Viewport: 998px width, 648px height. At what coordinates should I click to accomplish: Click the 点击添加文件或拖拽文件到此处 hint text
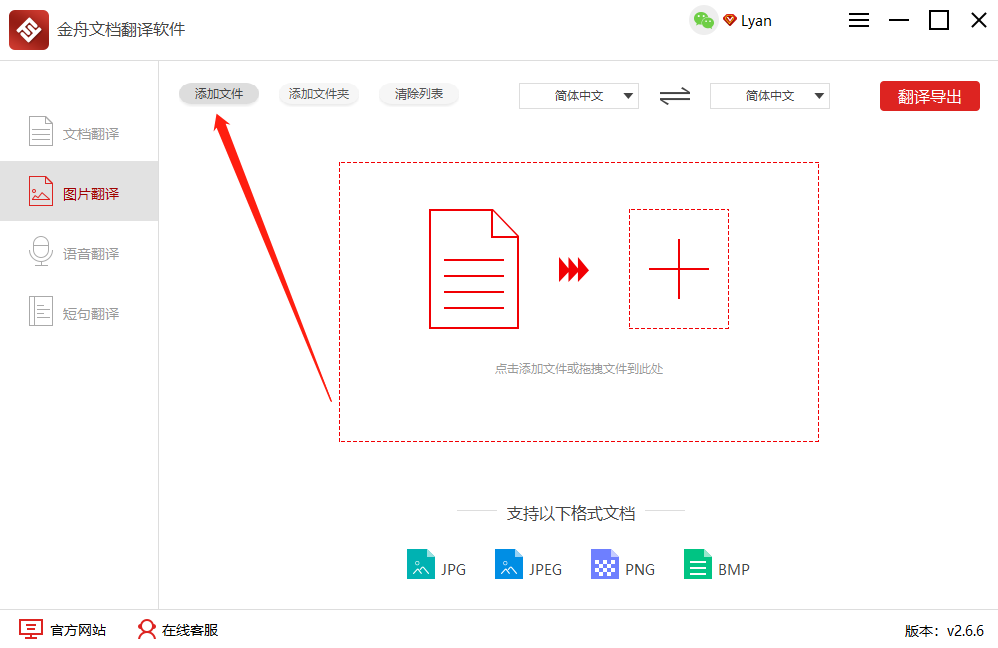pyautogui.click(x=579, y=369)
